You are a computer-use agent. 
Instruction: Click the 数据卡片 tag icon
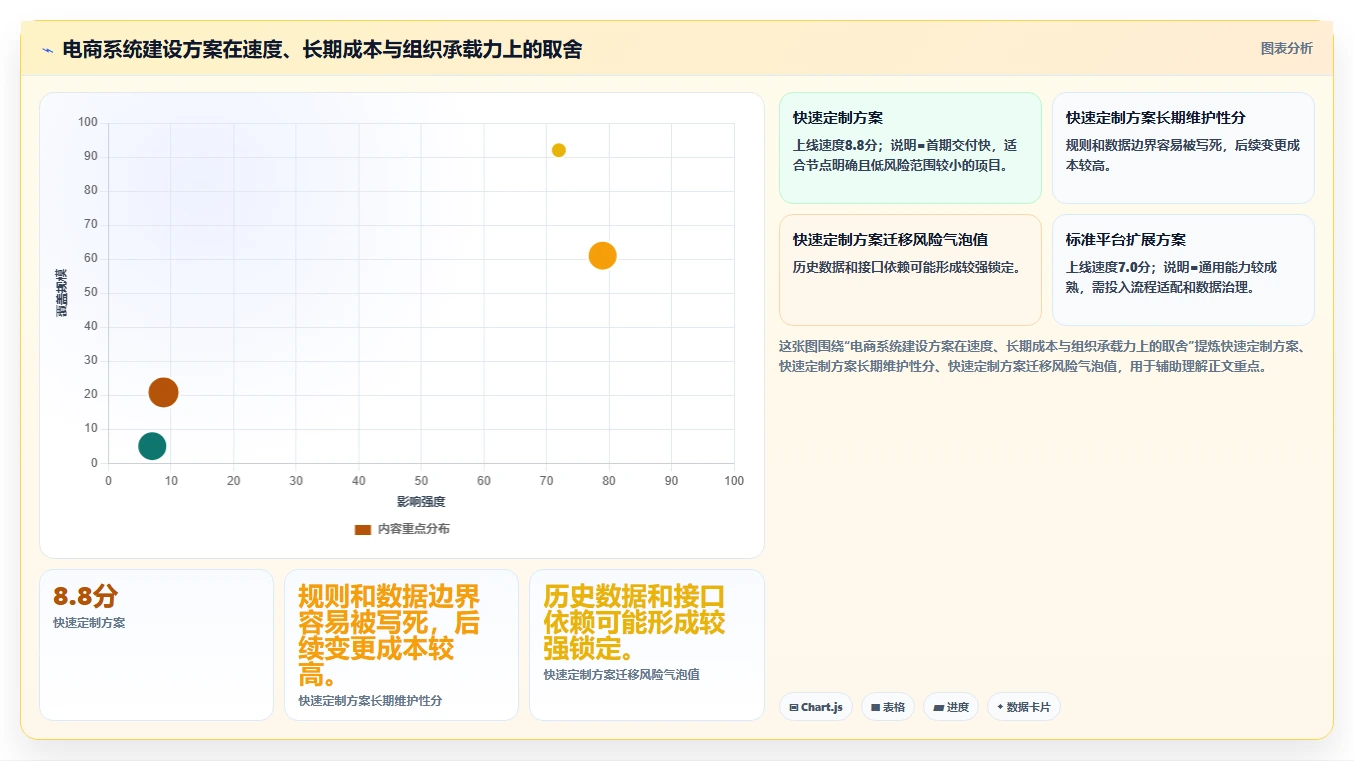(x=1000, y=707)
